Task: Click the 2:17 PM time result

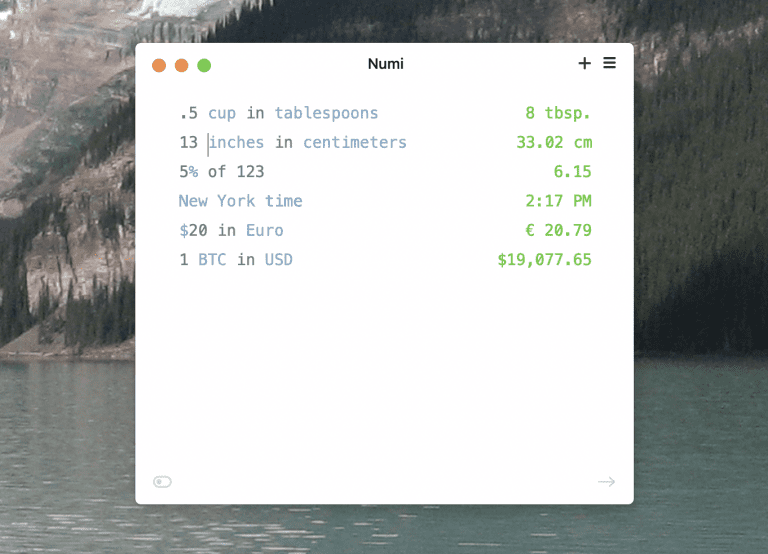Action: [x=558, y=201]
